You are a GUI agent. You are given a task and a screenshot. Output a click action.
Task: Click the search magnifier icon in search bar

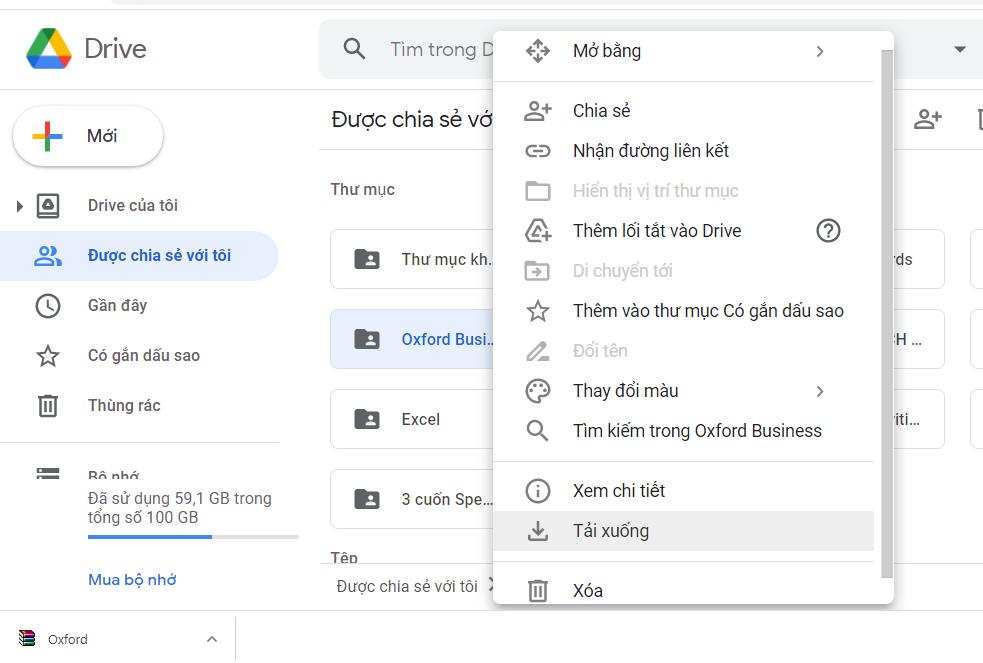pos(354,49)
